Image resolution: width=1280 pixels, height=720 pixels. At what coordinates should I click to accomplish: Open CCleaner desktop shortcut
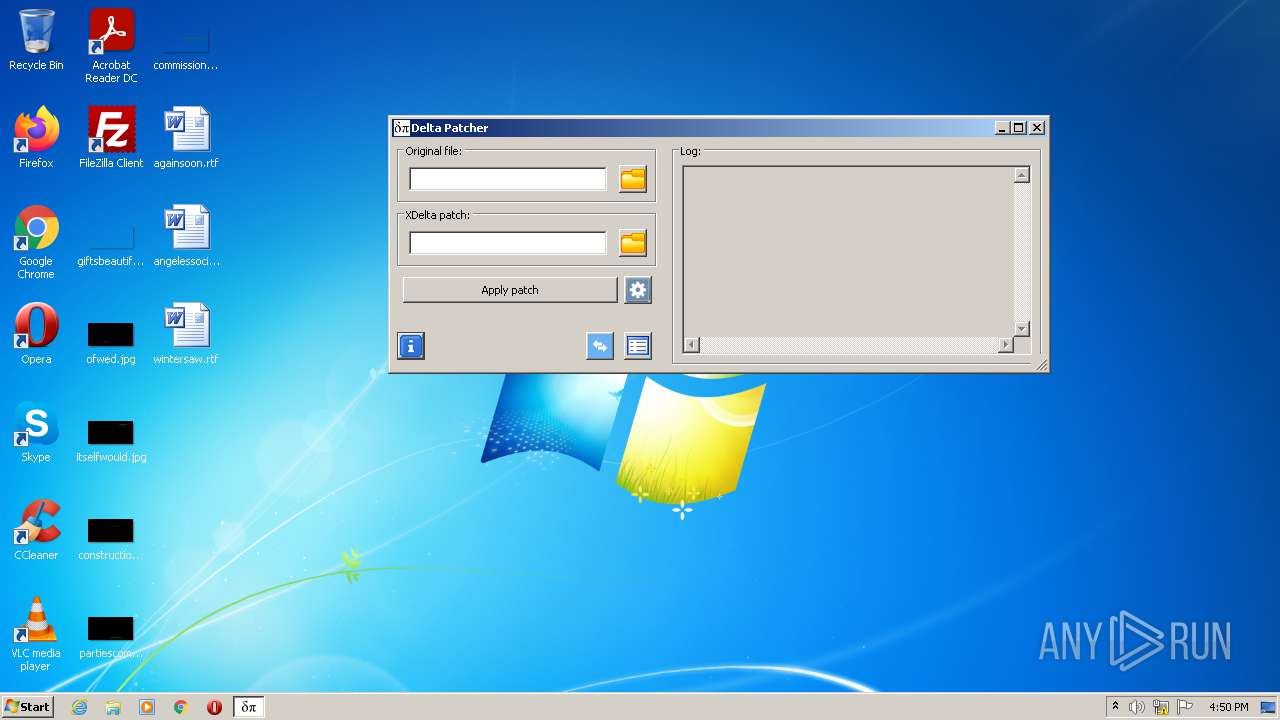click(36, 530)
